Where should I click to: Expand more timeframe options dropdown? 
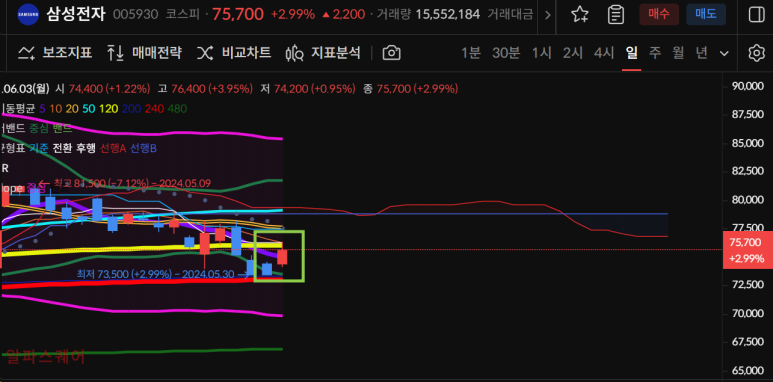click(724, 53)
